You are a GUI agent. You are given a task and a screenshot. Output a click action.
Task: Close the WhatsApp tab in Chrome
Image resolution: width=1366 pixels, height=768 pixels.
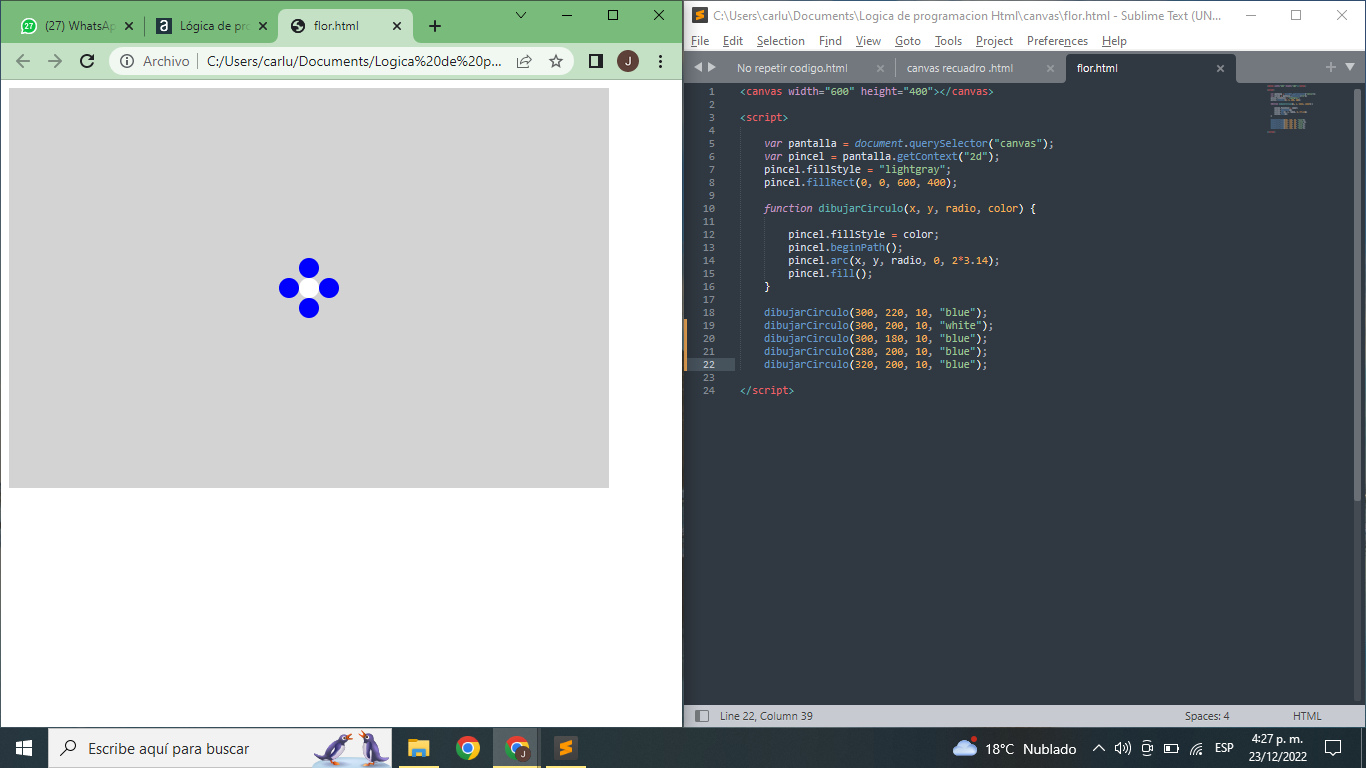(x=128, y=26)
